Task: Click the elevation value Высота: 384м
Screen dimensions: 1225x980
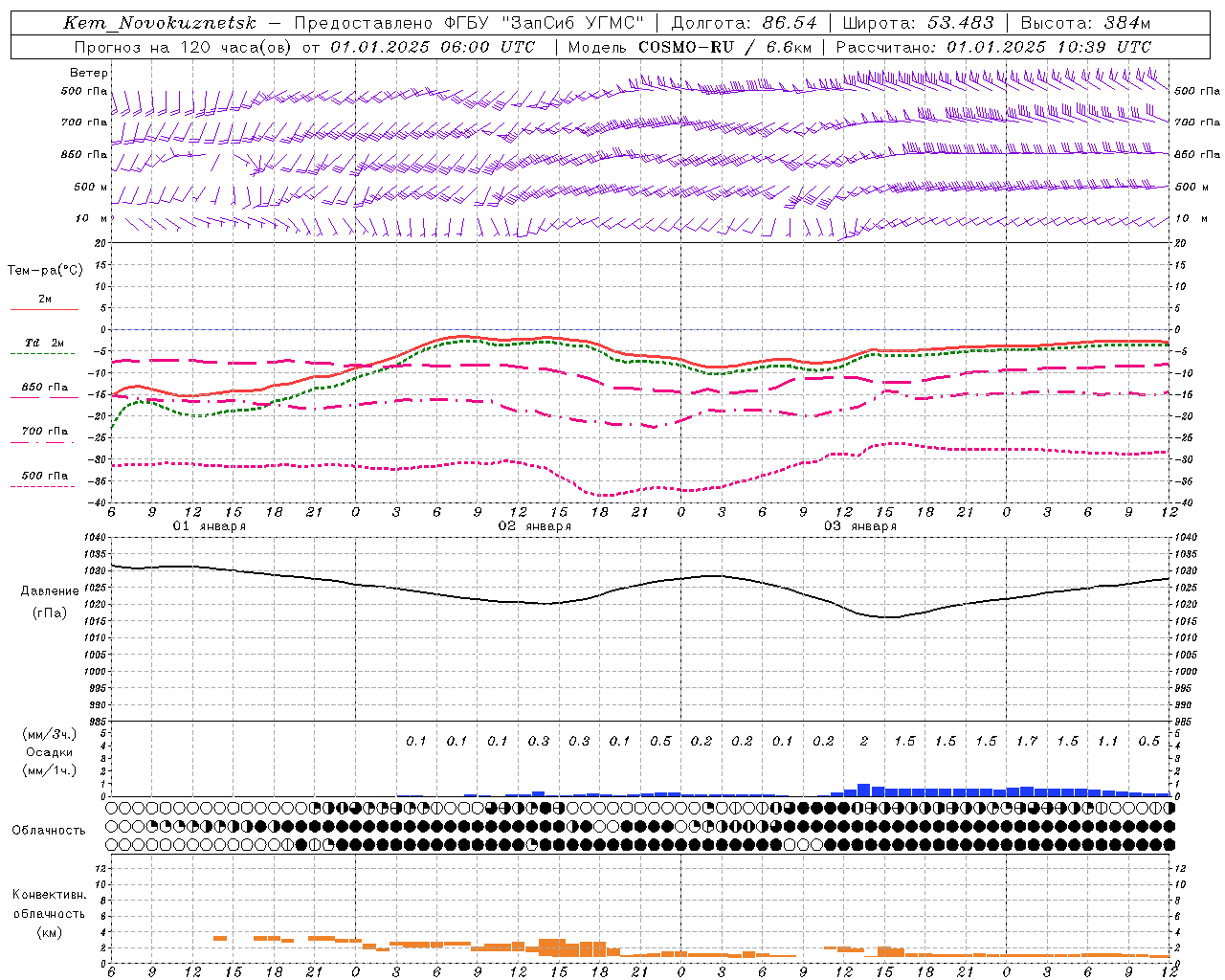Action: 1085,23
